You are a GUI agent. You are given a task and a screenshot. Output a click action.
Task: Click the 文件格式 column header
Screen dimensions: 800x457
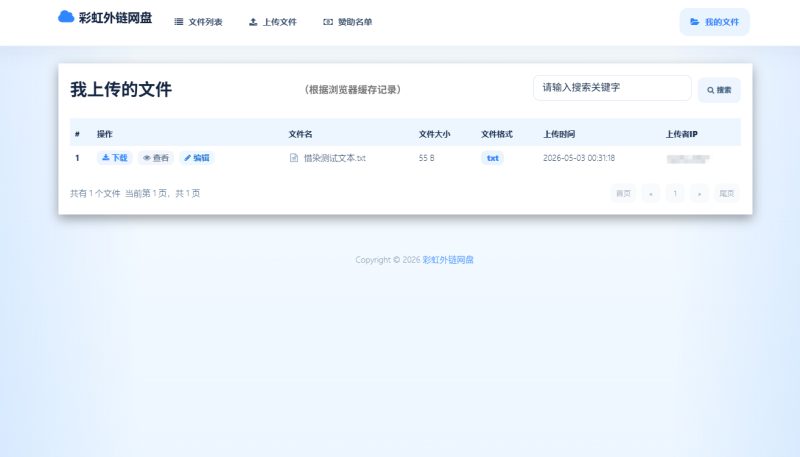(x=496, y=134)
